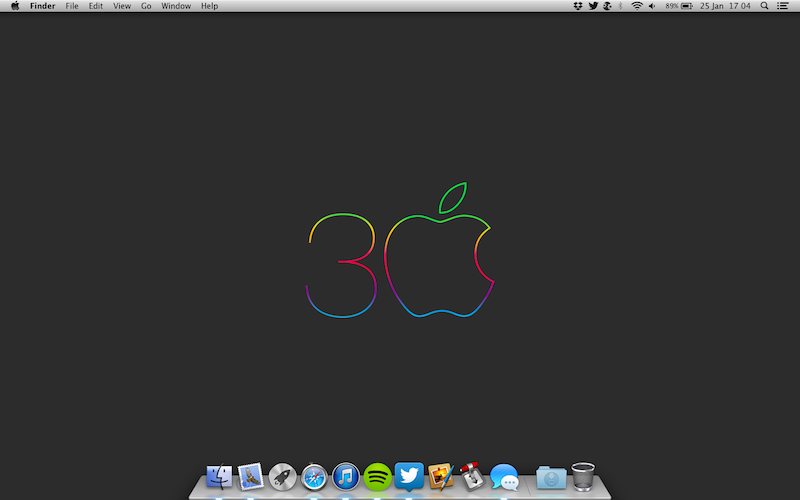Open the Bluetooth status menu
Viewport: 800px width, 500px height.
pyautogui.click(x=620, y=6)
